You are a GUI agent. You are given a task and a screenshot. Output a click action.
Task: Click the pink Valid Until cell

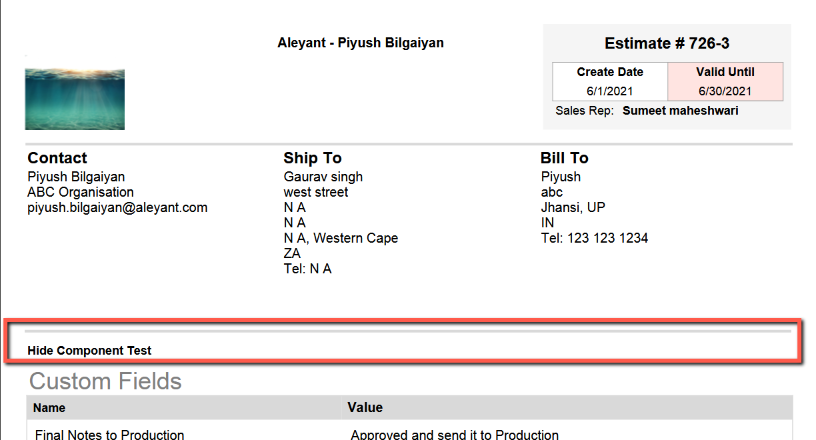[x=725, y=81]
